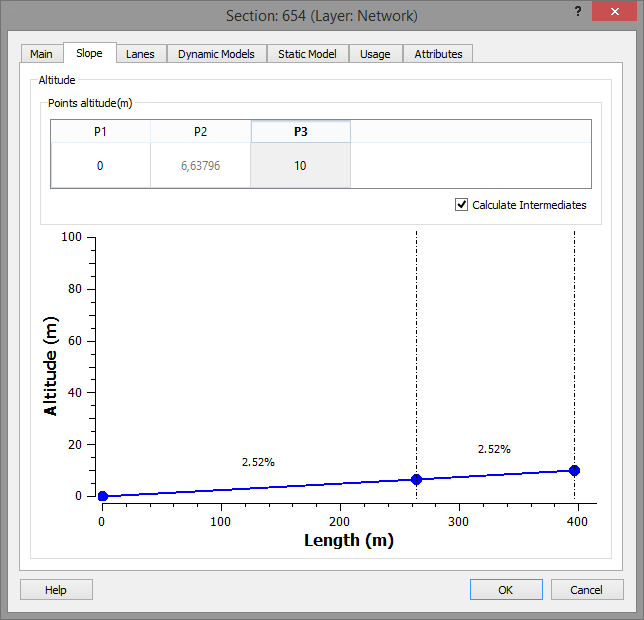Viewport: 644px width, 620px height.
Task: Confirm with the OK button
Action: coord(505,590)
